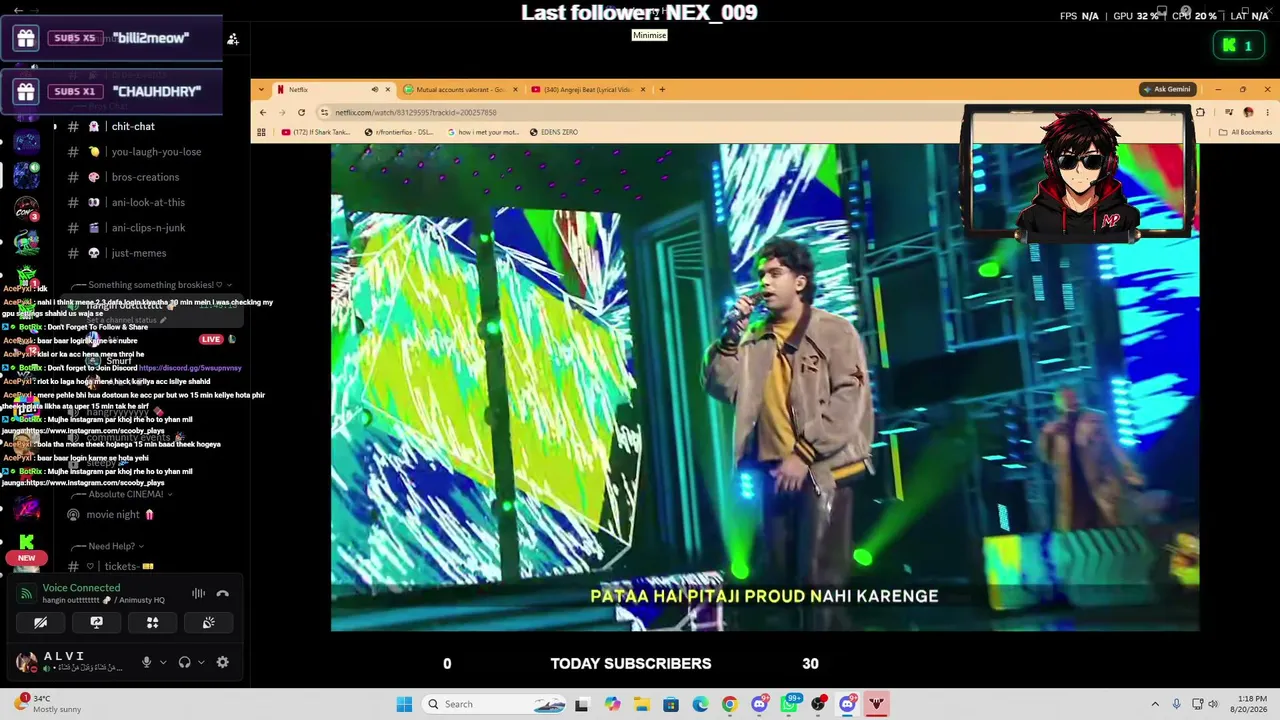Open the Discord soundboard
The image size is (1280, 720).
pos(208,623)
